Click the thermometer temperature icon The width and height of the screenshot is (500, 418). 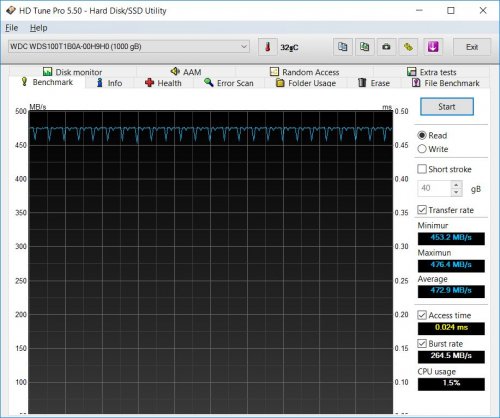(x=268, y=47)
